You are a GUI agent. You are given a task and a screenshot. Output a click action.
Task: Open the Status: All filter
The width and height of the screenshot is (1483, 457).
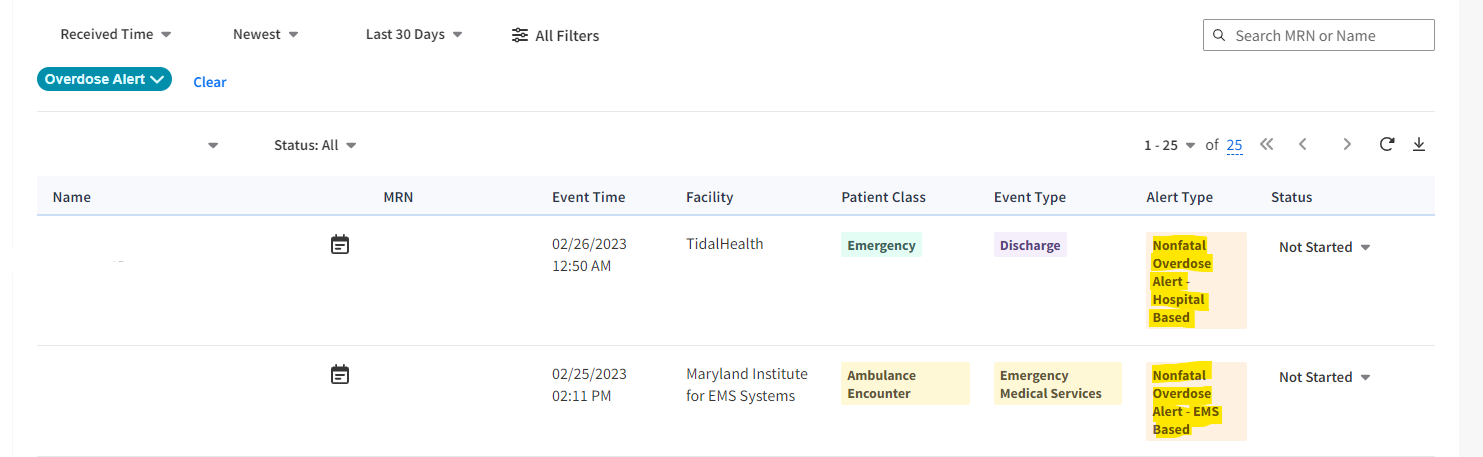coord(315,145)
